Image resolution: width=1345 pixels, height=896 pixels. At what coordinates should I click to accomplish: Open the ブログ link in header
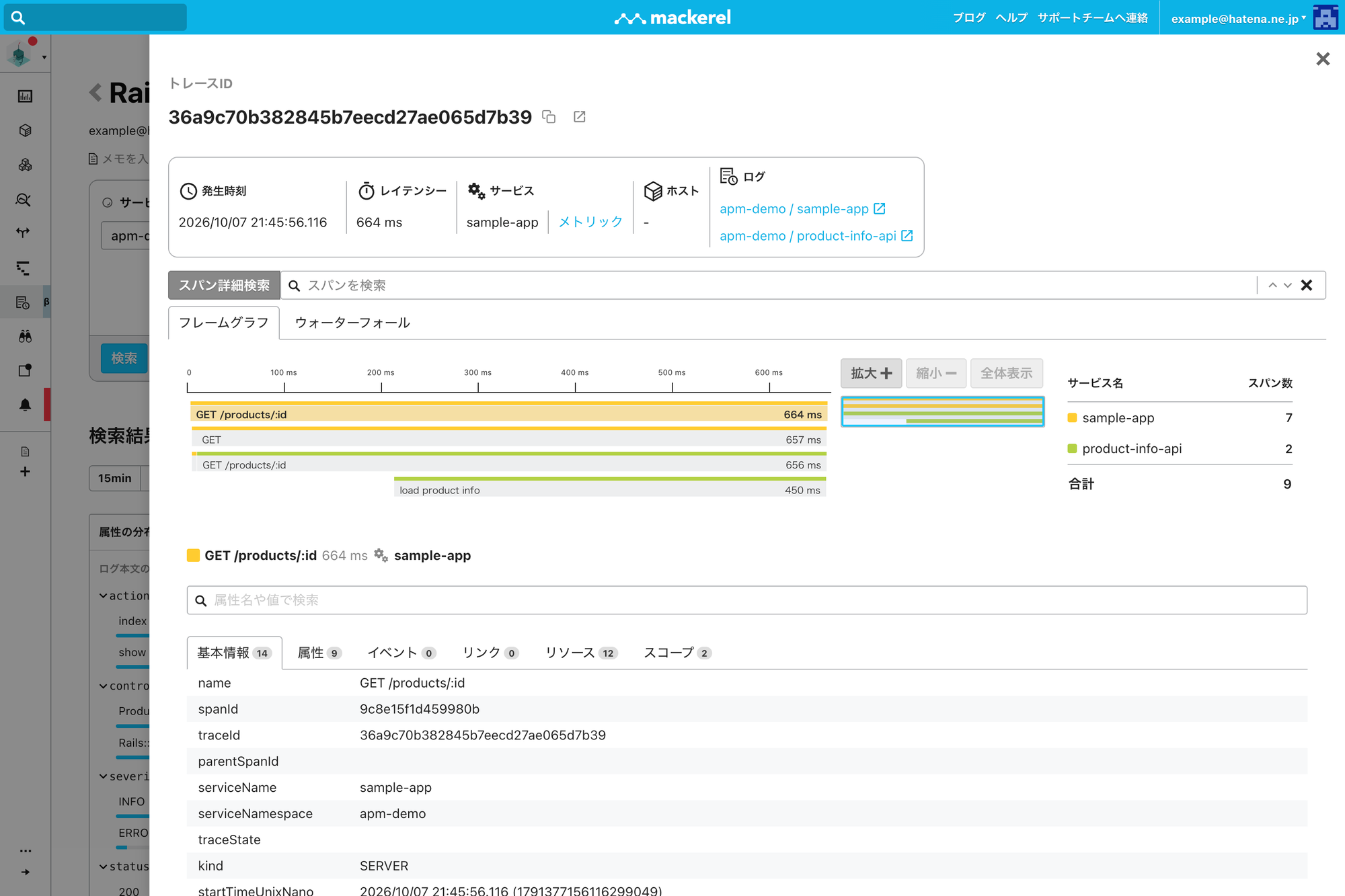tap(969, 18)
